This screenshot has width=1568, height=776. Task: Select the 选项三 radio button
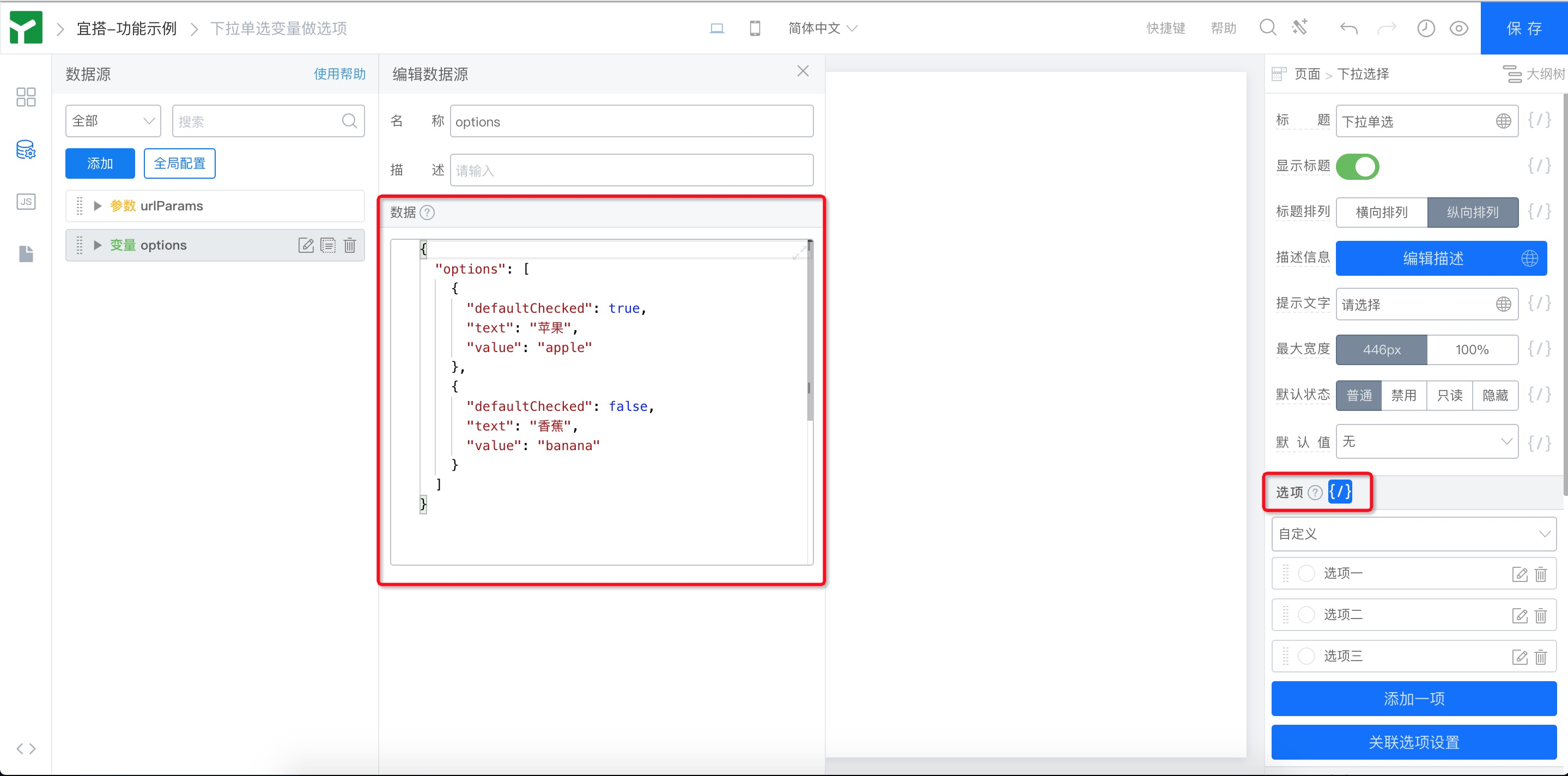pyautogui.click(x=1306, y=656)
